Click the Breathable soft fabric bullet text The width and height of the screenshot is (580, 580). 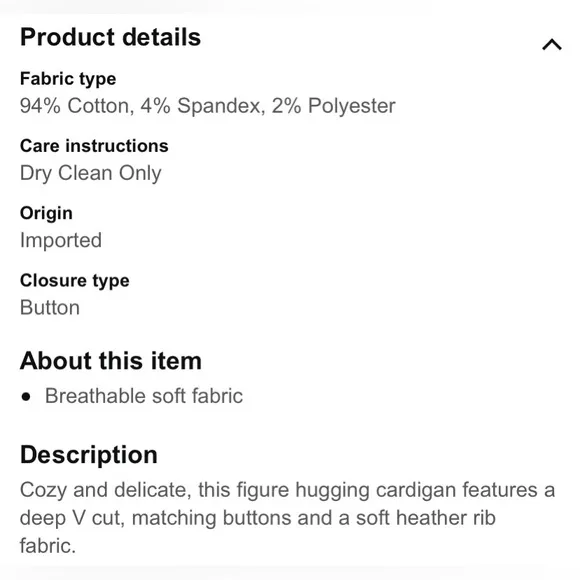tap(144, 396)
